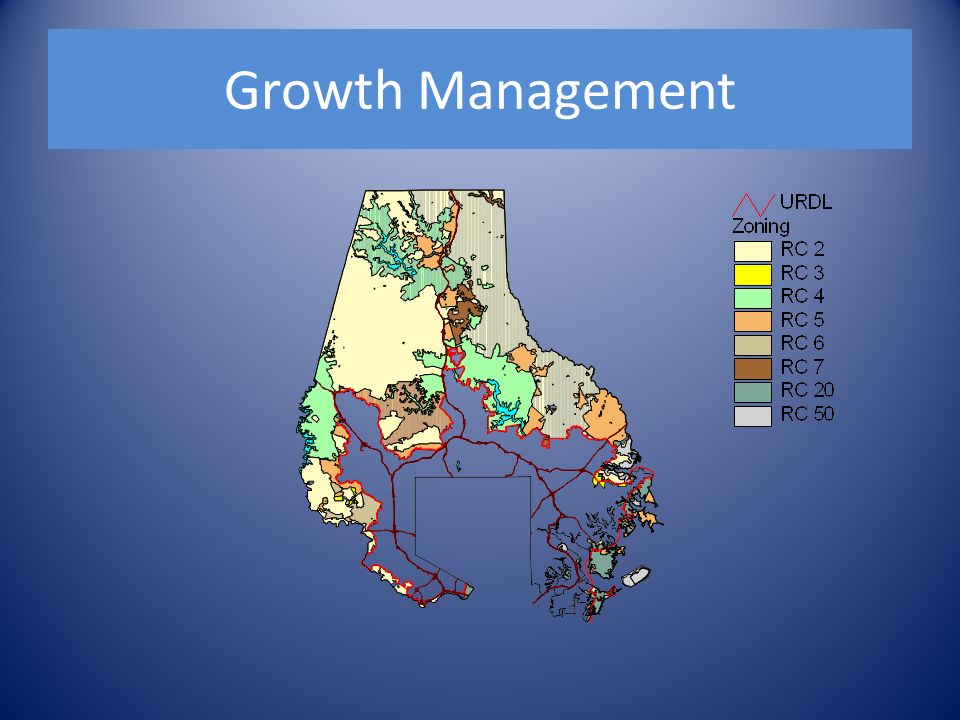Select the RC 2 legend label

(x=802, y=249)
